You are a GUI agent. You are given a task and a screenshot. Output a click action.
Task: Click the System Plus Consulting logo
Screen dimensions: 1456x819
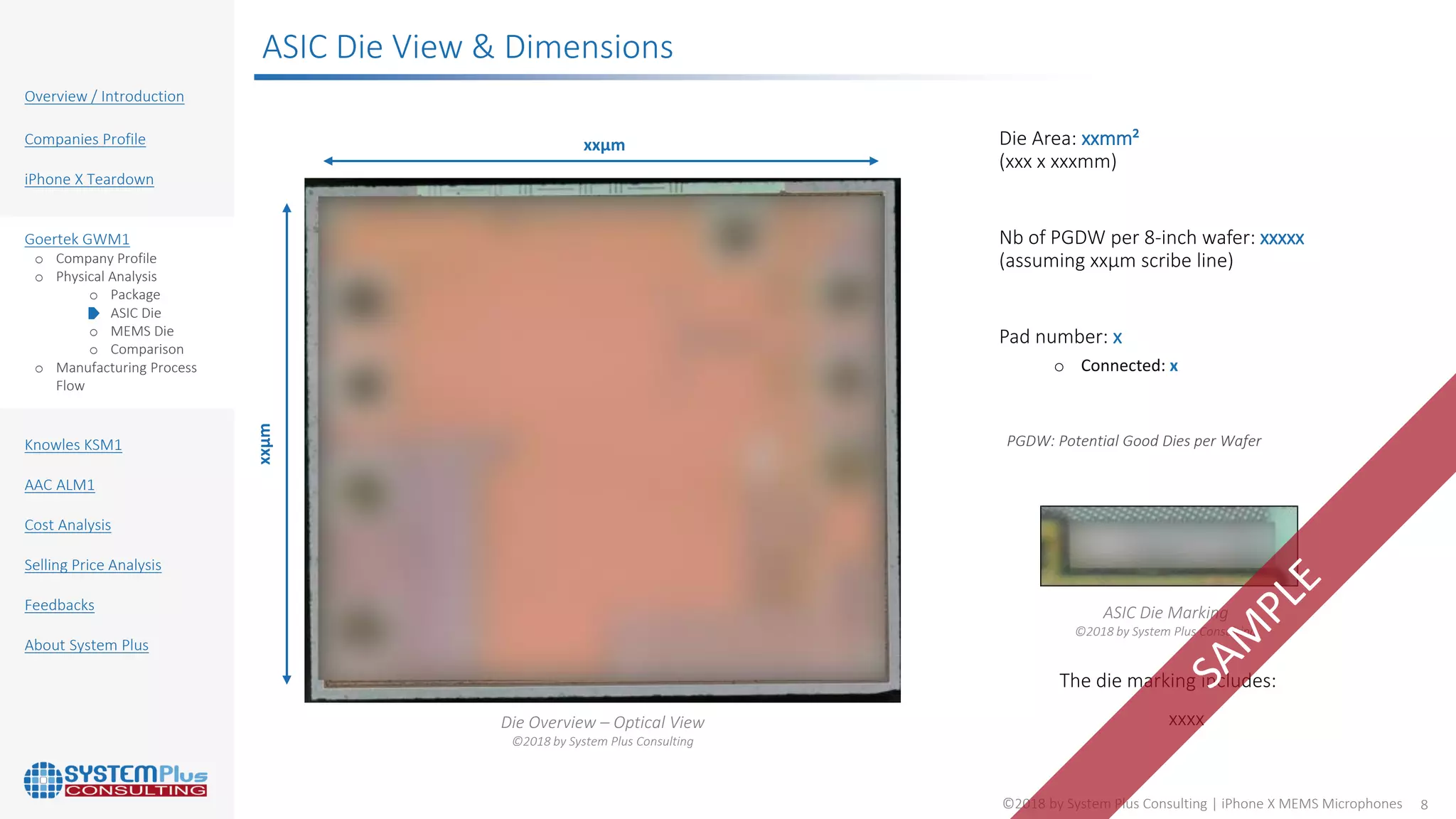click(116, 780)
